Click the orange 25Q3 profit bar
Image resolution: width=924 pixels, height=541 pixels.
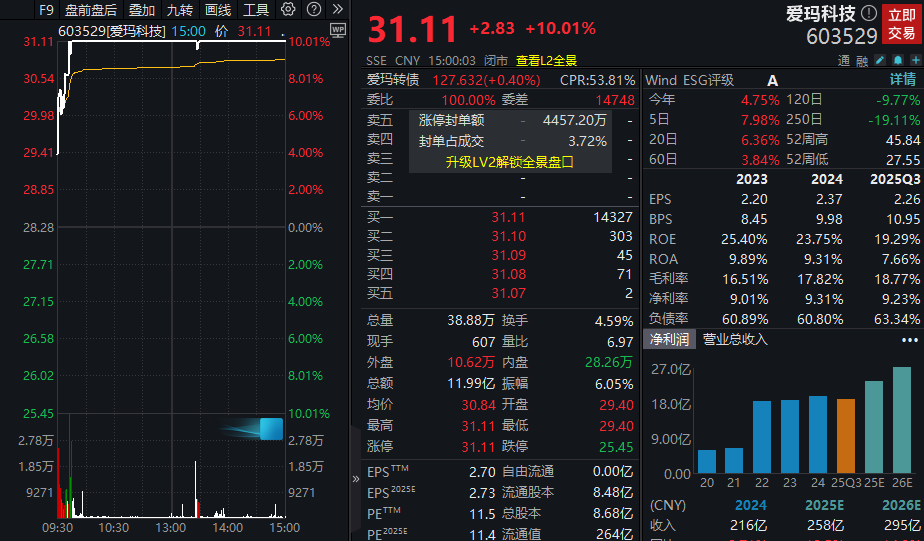coord(846,436)
